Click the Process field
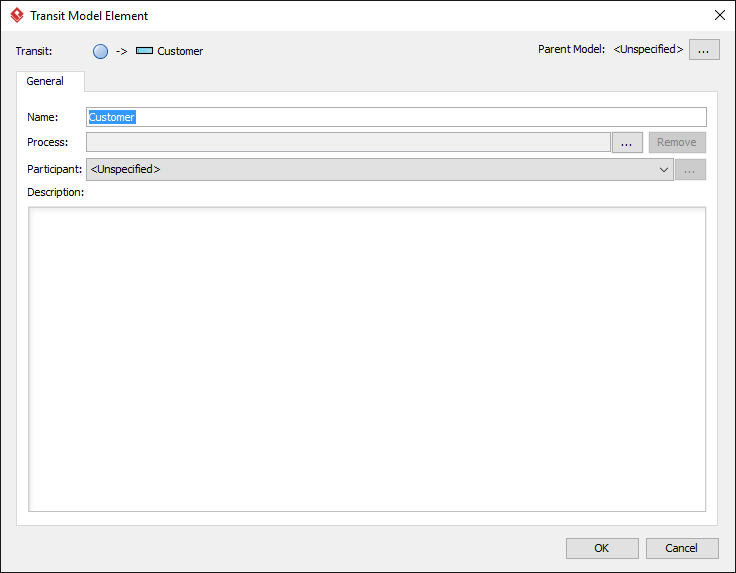The height and width of the screenshot is (573, 736). 348,142
